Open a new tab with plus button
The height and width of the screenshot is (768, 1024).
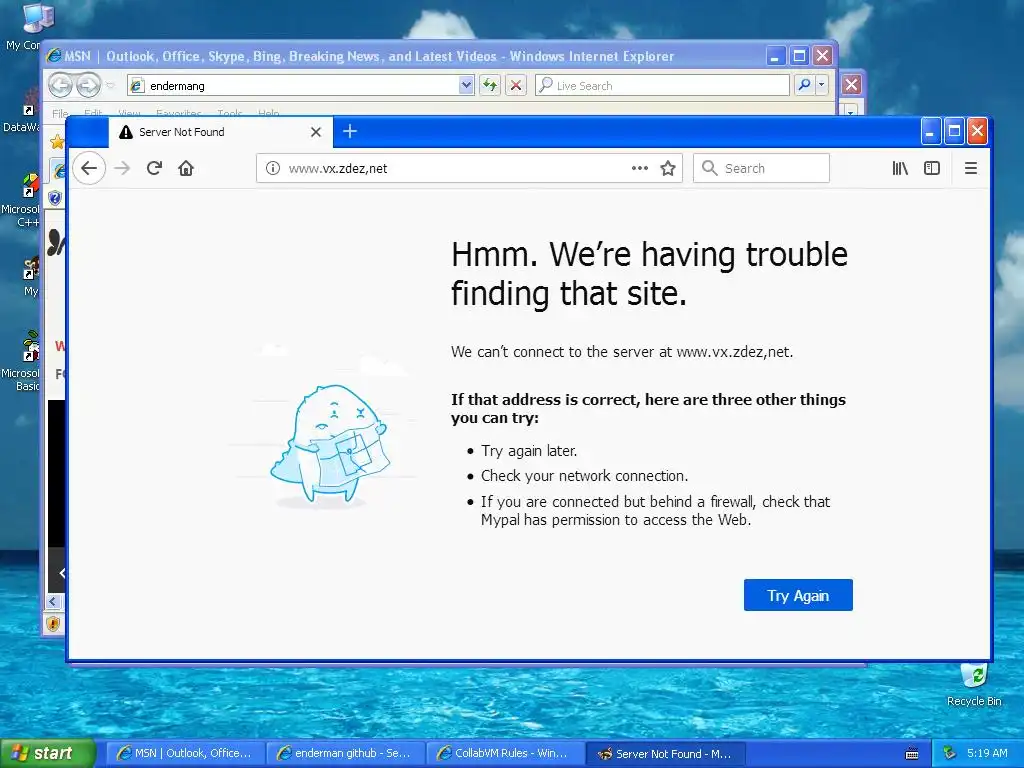pyautogui.click(x=350, y=132)
